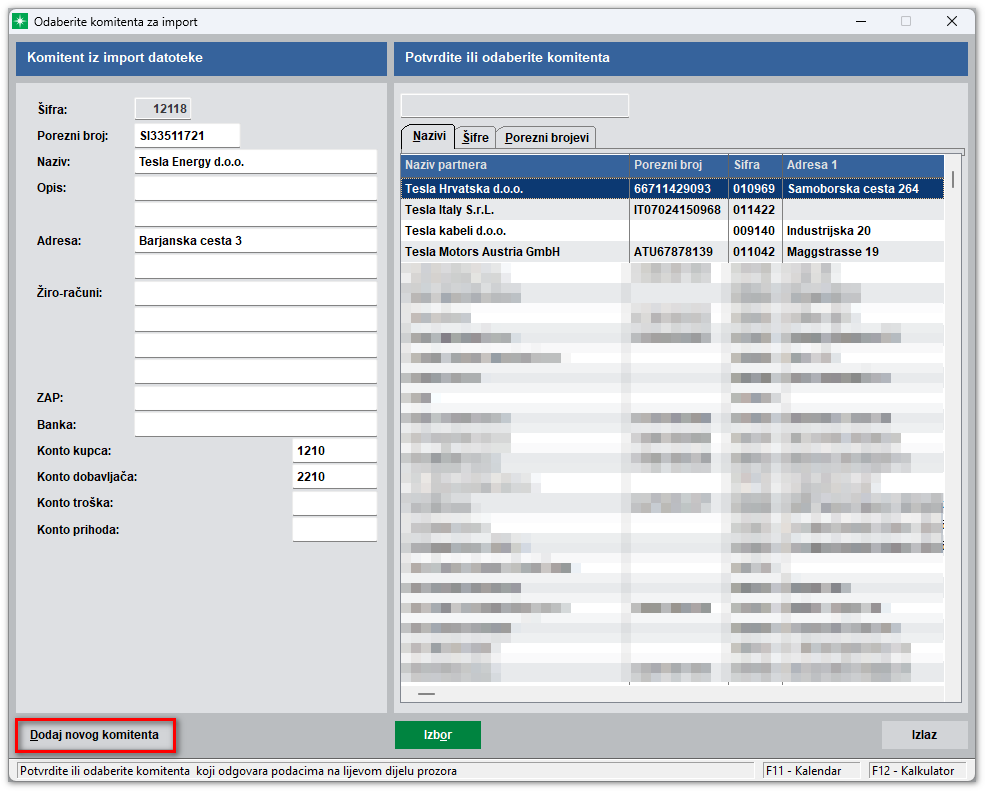Image resolution: width=985 pixels, height=791 pixels.
Task: Select Tesla Hrvatska d.o.o. row
Action: point(514,189)
